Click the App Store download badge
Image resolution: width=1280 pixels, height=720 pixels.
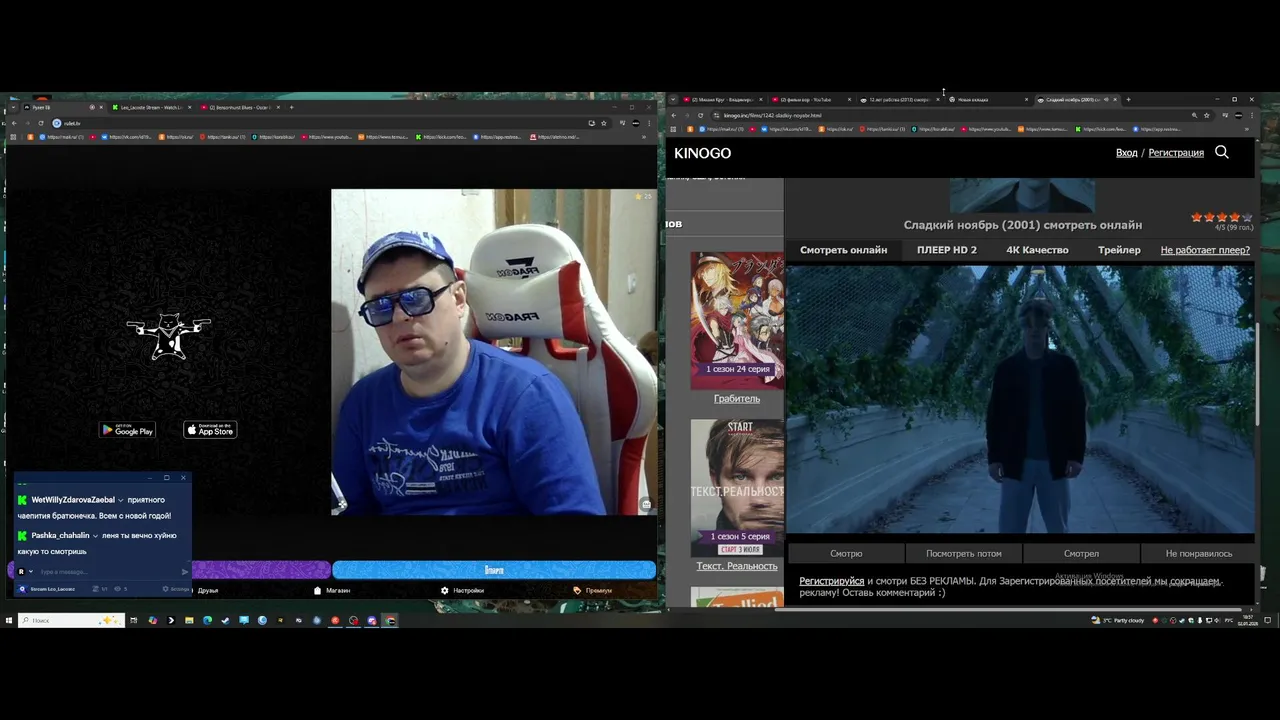click(x=210, y=430)
